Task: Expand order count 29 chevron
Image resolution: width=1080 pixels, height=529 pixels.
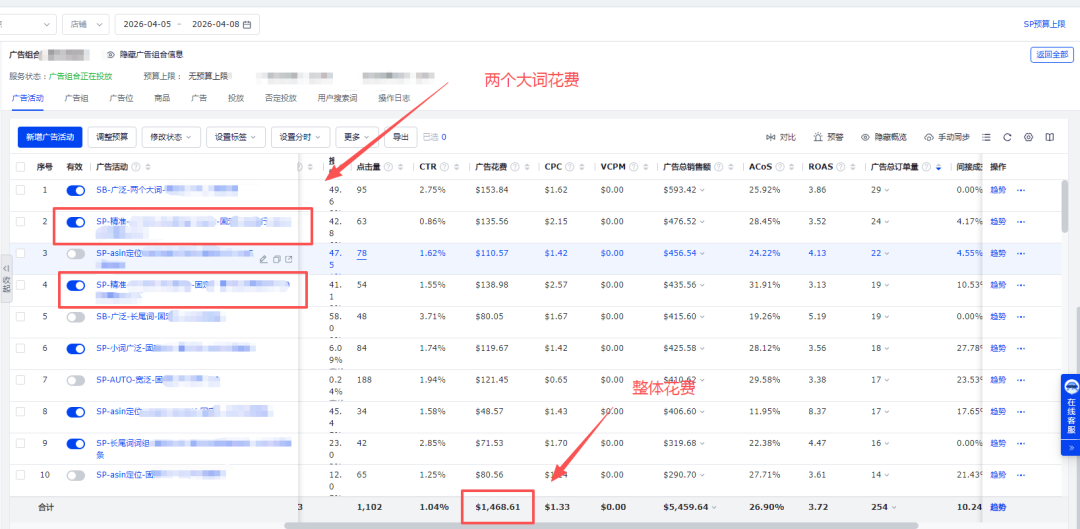Action: coord(886,190)
